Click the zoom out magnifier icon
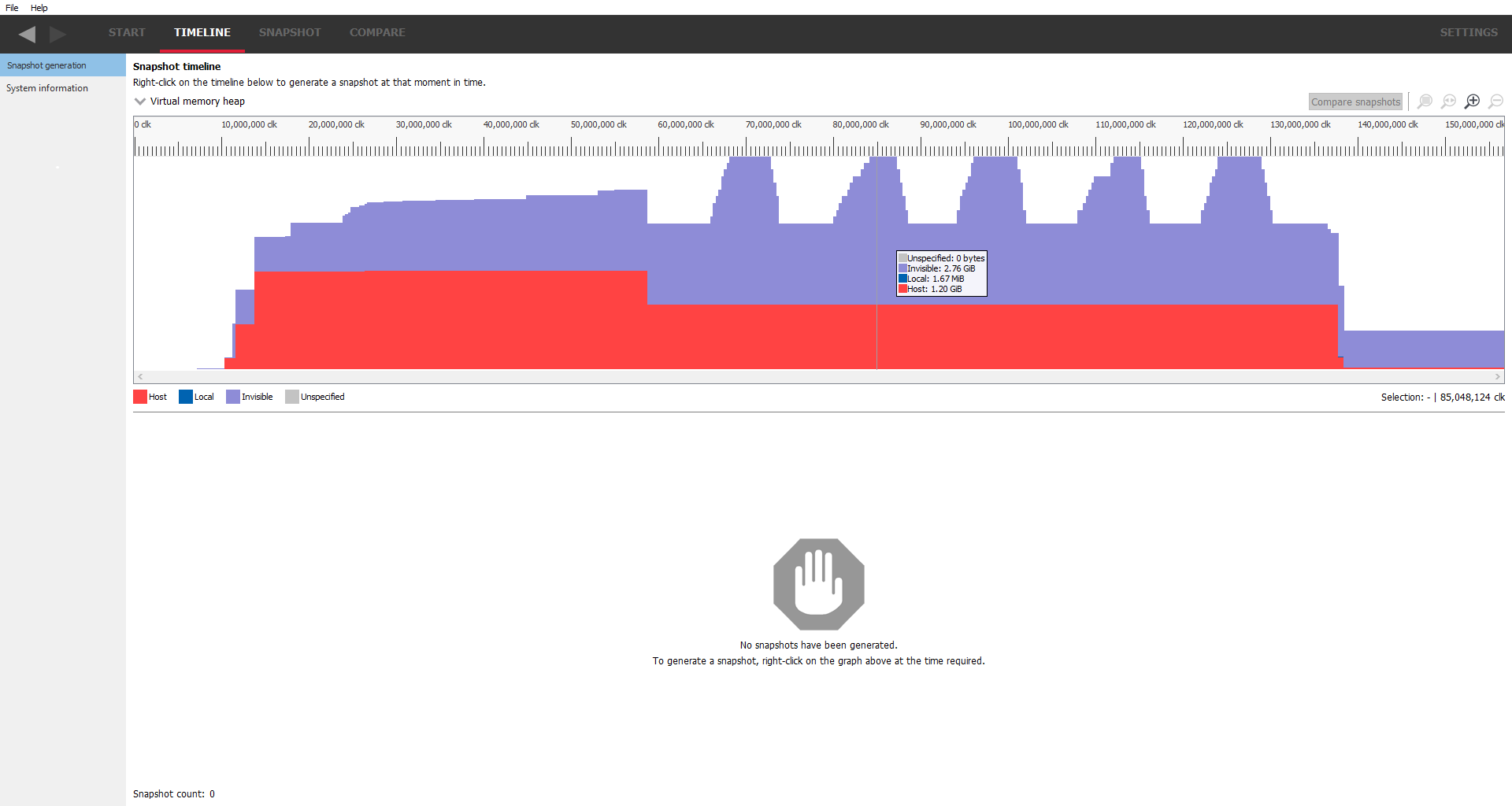The width and height of the screenshot is (1512, 806). pyautogui.click(x=1495, y=102)
